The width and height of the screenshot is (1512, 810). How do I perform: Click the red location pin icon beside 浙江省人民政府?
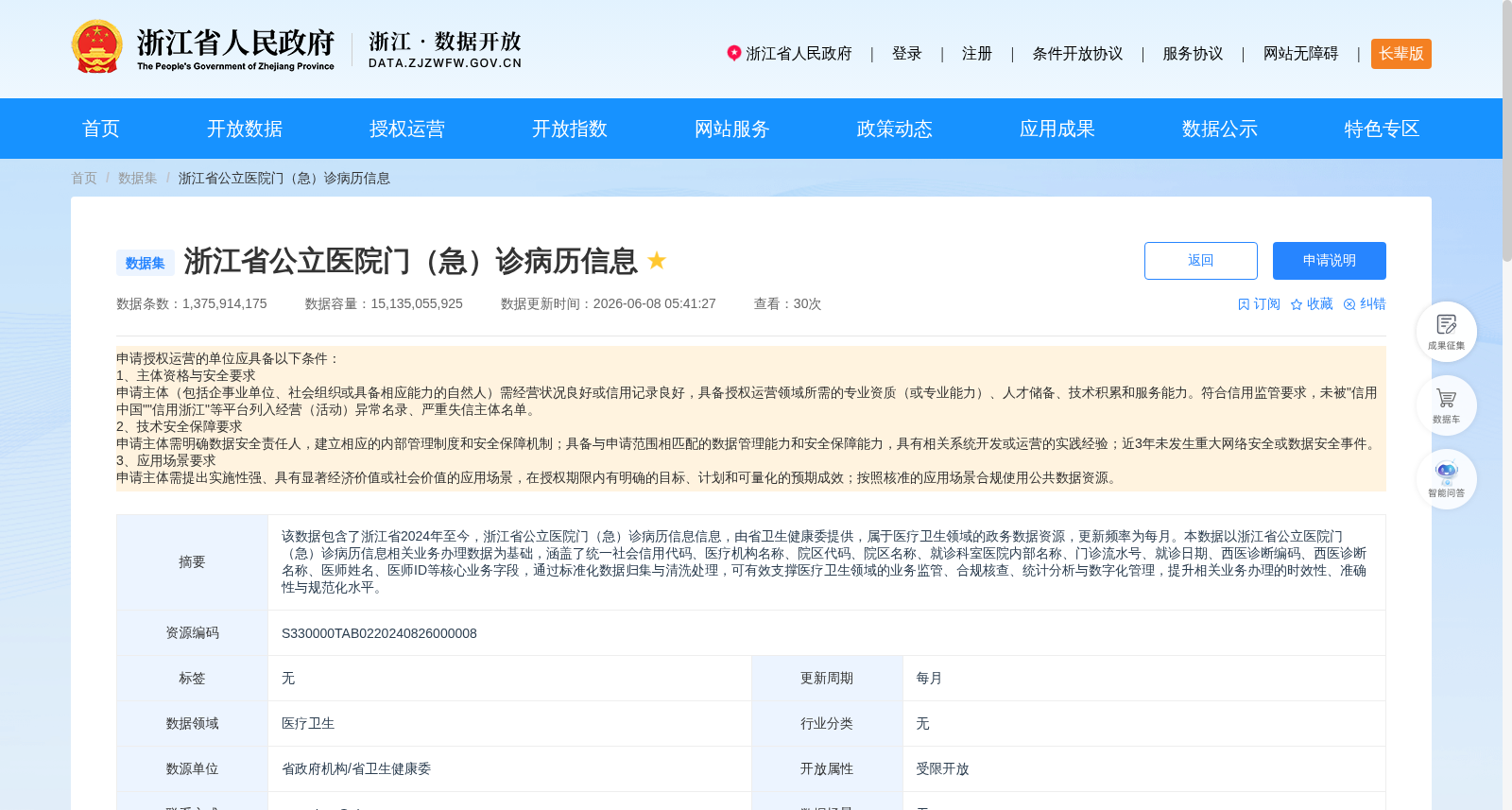pyautogui.click(x=733, y=53)
